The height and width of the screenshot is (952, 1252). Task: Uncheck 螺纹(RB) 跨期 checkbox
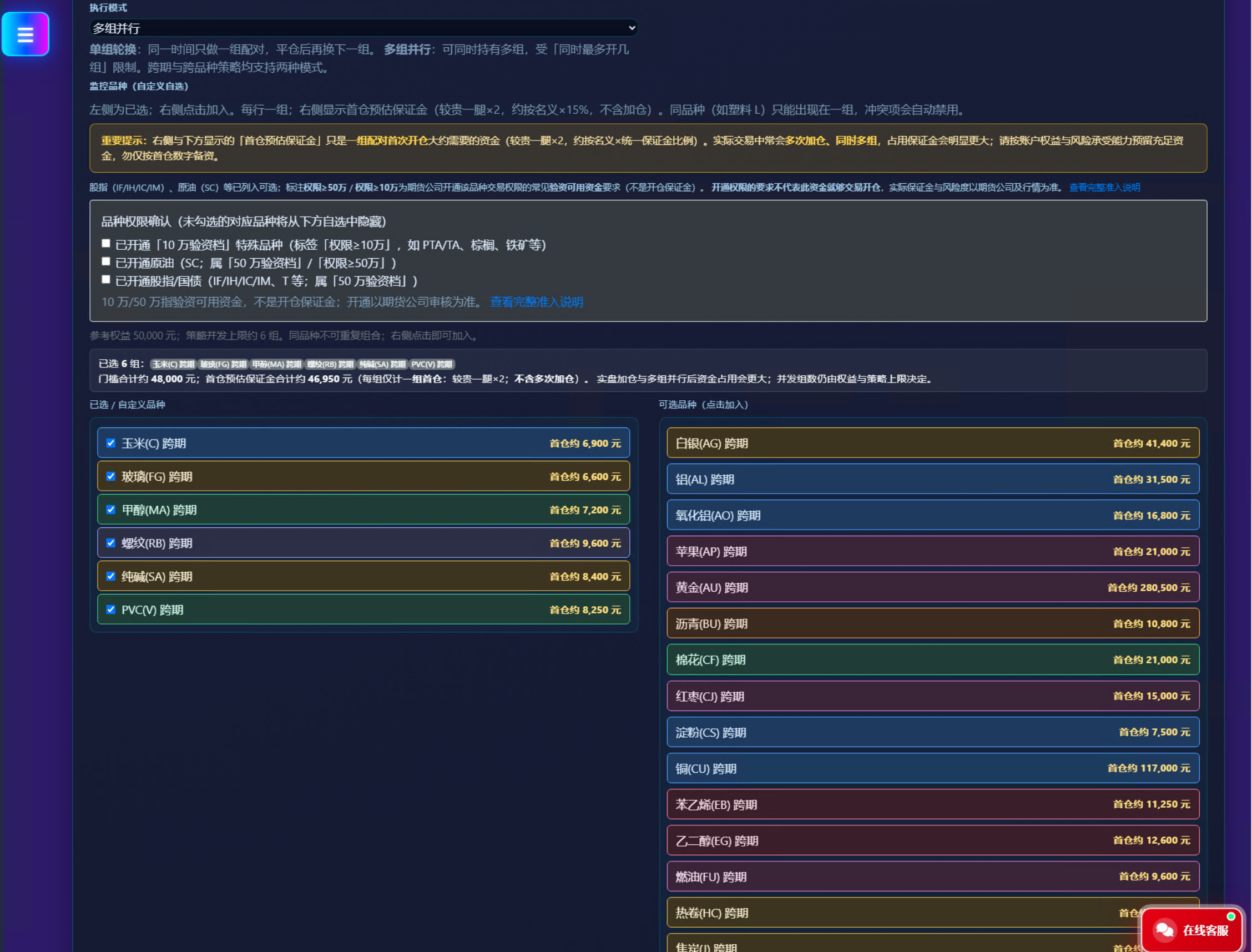(x=111, y=543)
